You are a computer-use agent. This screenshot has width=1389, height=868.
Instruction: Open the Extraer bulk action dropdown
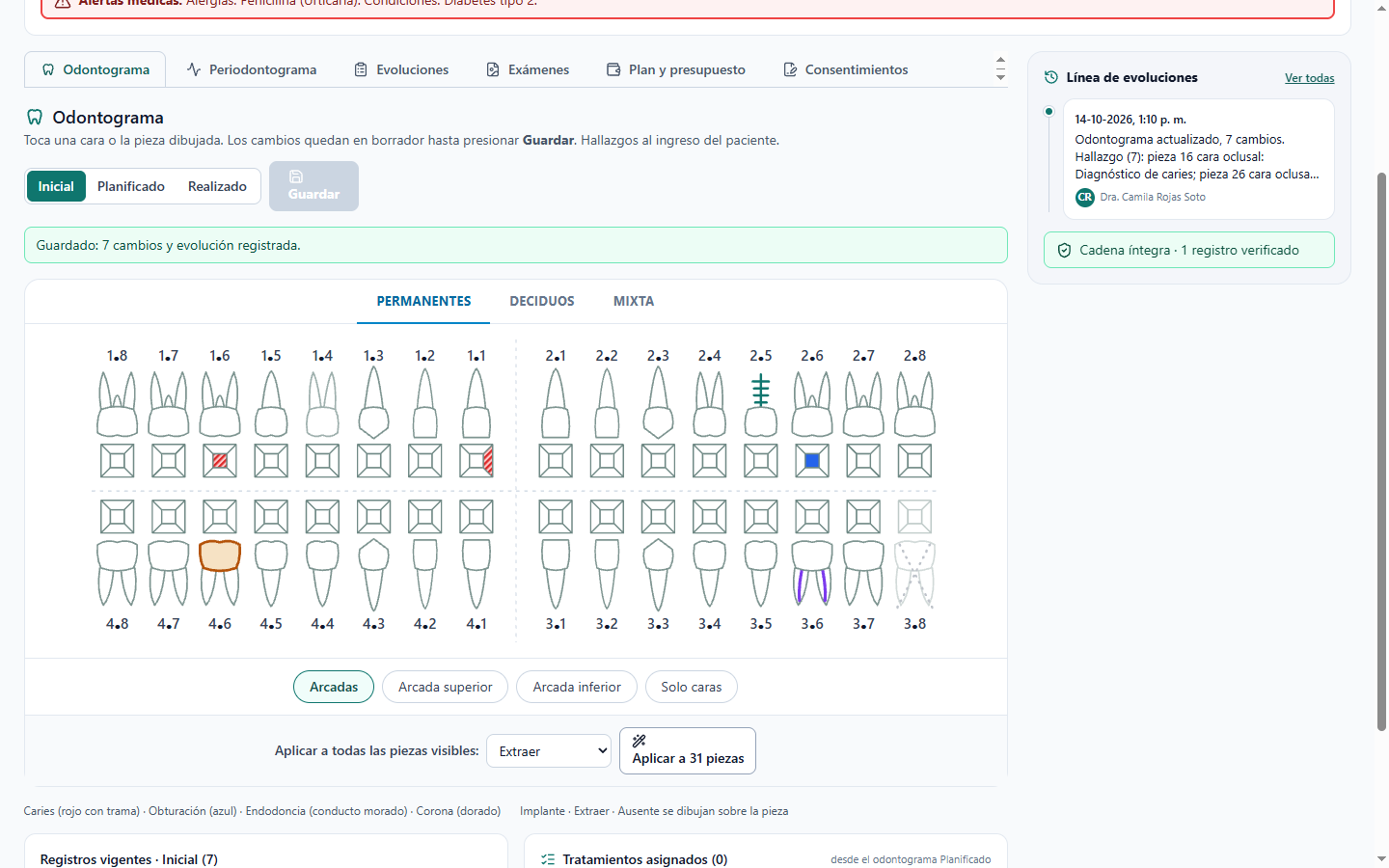pyautogui.click(x=549, y=751)
